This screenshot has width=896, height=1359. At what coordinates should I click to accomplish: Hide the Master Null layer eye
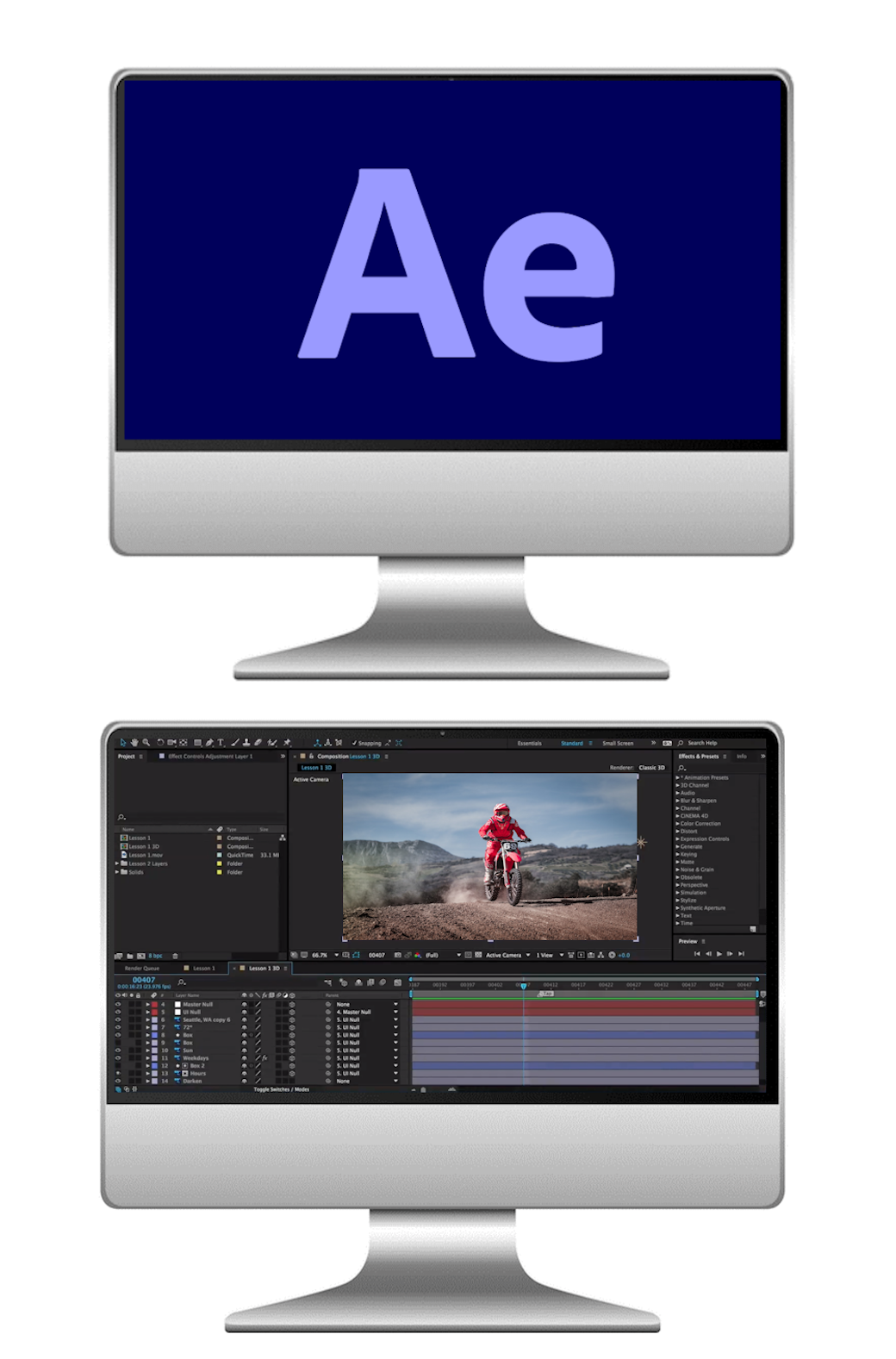(x=118, y=1004)
